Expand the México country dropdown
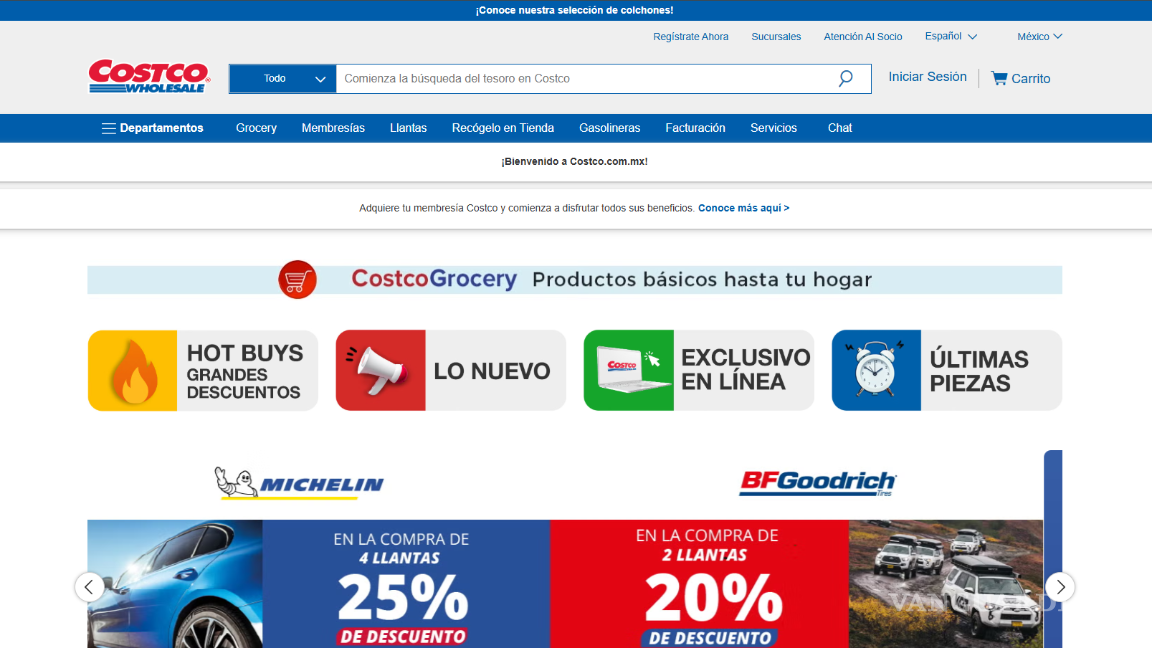 (x=1039, y=36)
